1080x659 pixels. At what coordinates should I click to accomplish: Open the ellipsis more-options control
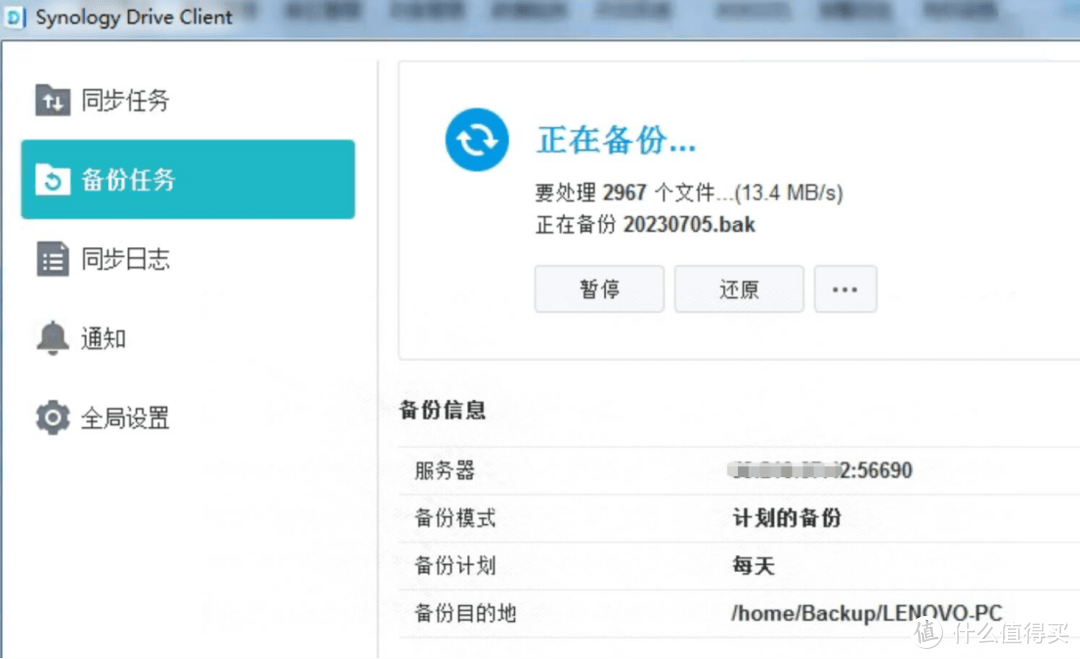845,288
